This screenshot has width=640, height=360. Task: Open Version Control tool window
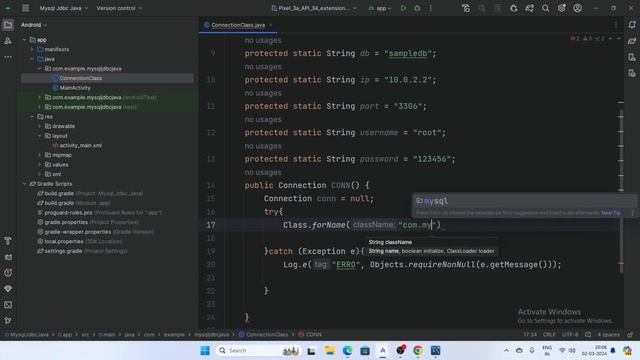pyautogui.click(x=8, y=321)
